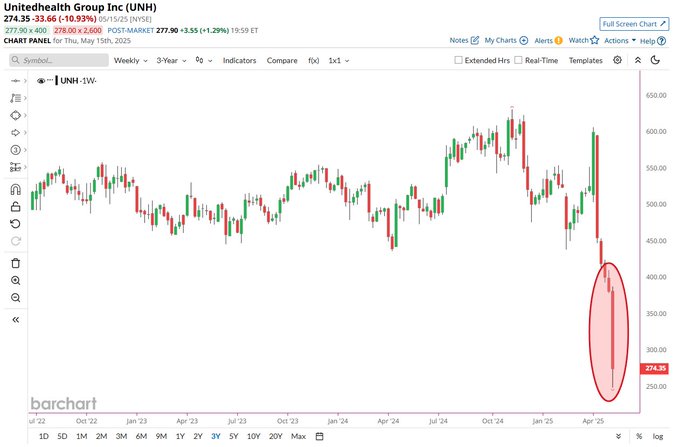The width and height of the screenshot is (680, 447).
Task: Open chart settings gear
Action: tap(618, 60)
